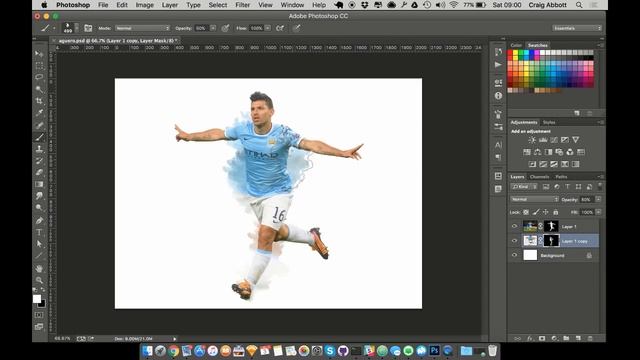Open the Layer menu
Image resolution: width=640 pixels, height=360 pixels.
click(169, 5)
